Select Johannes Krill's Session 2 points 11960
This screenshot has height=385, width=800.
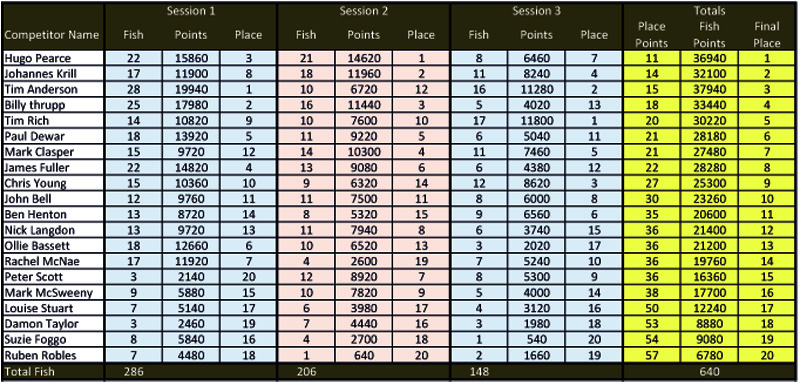coord(364,74)
